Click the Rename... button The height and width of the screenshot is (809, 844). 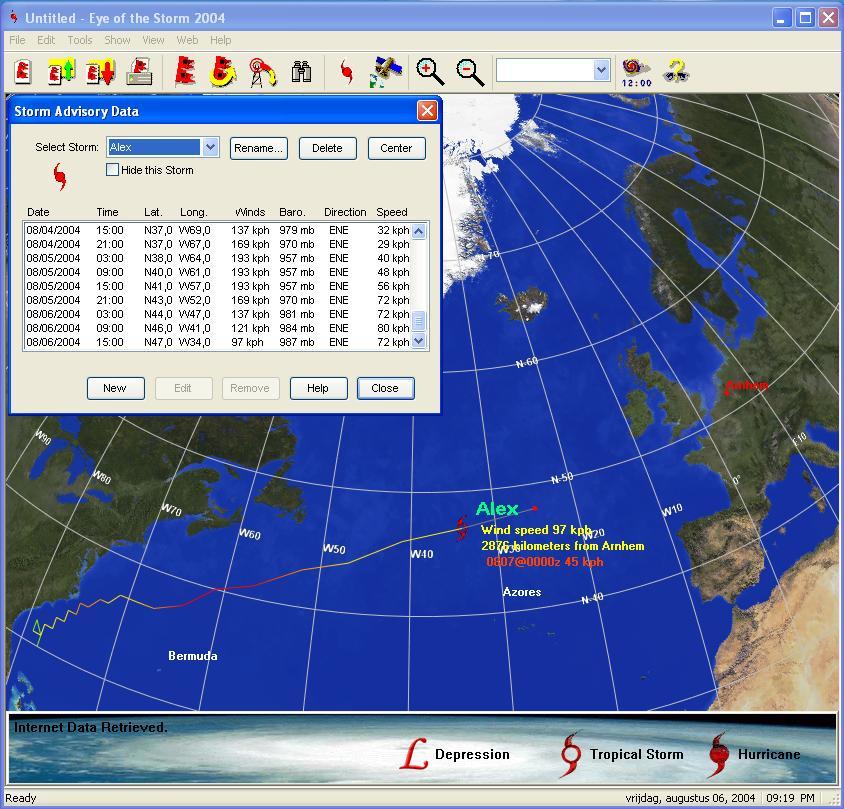pos(258,148)
